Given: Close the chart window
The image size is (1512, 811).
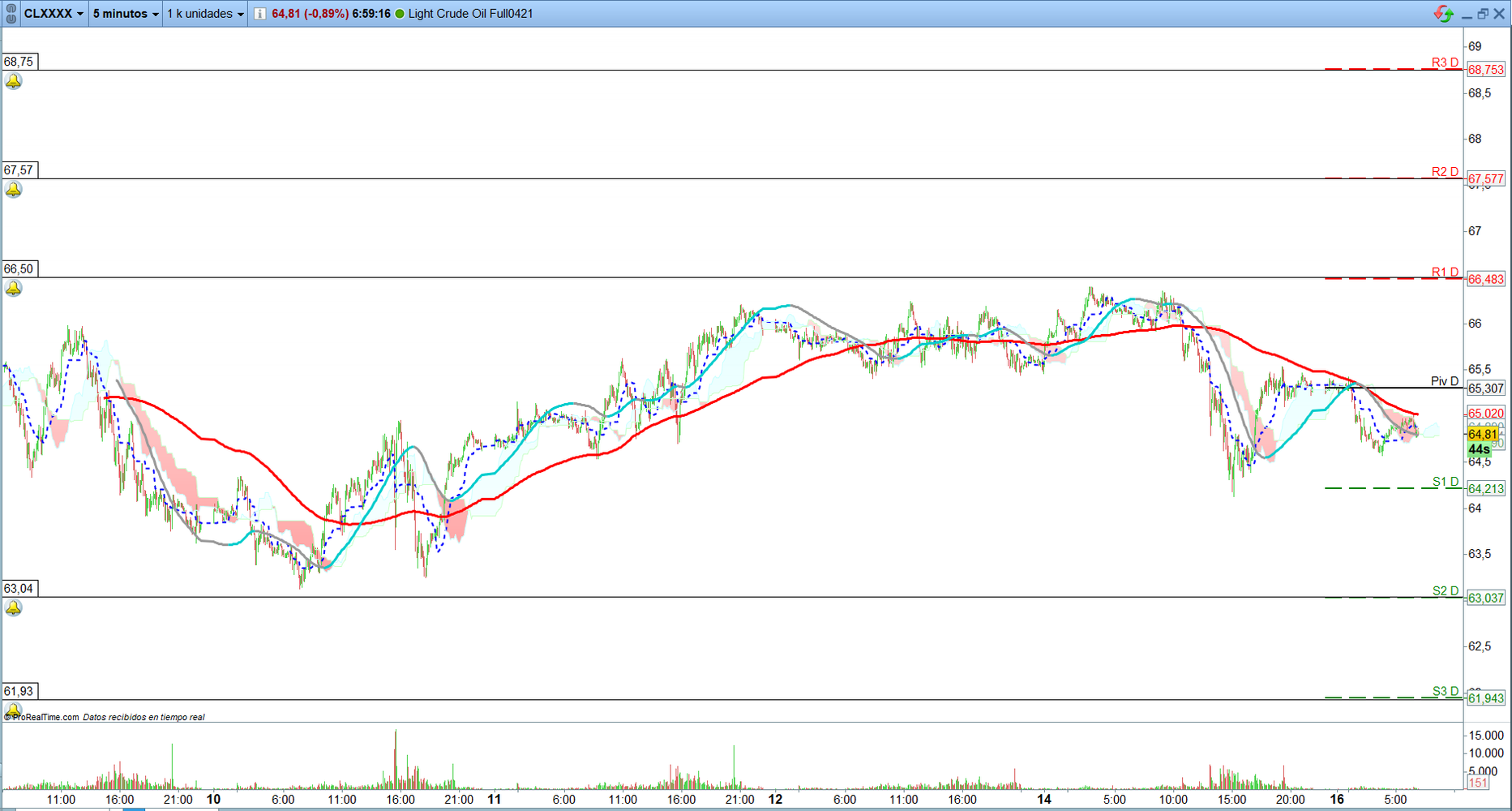Looking at the screenshot, I should point(1499,14).
